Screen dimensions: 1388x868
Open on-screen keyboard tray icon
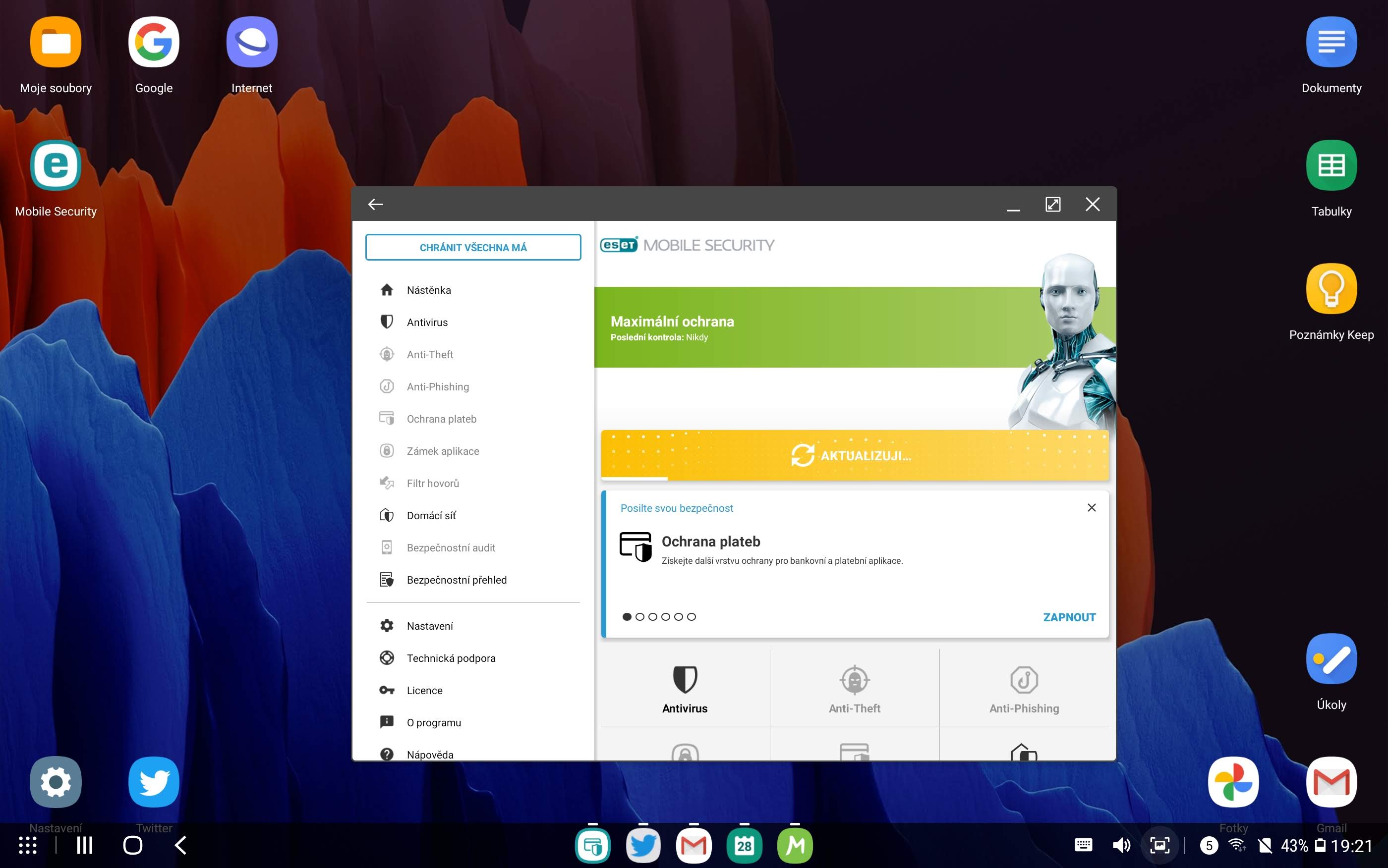coord(1083,845)
